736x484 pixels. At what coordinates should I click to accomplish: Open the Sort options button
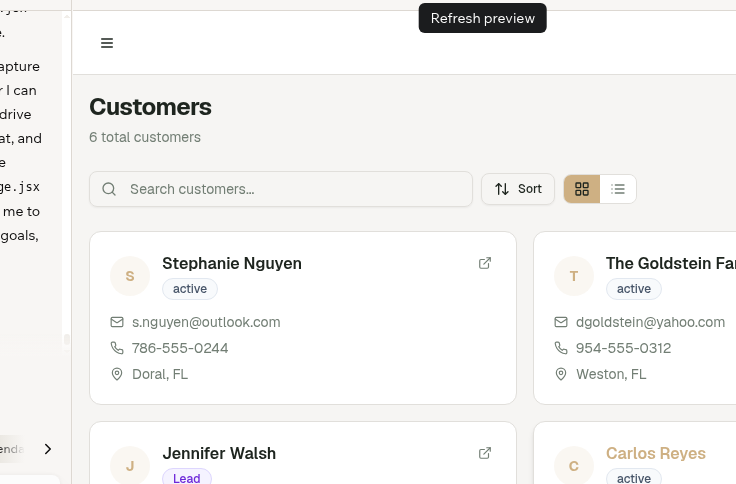coord(518,189)
